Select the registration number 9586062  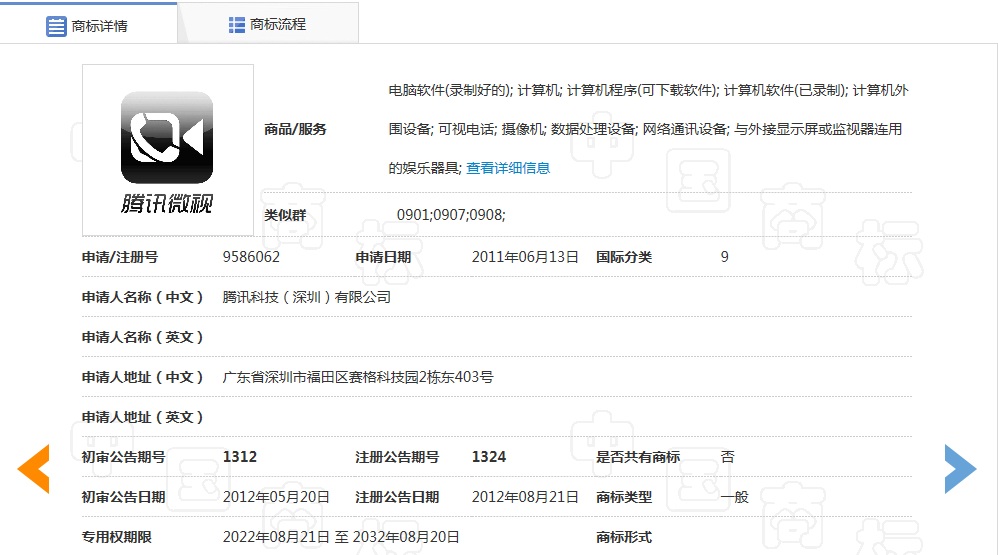point(251,257)
